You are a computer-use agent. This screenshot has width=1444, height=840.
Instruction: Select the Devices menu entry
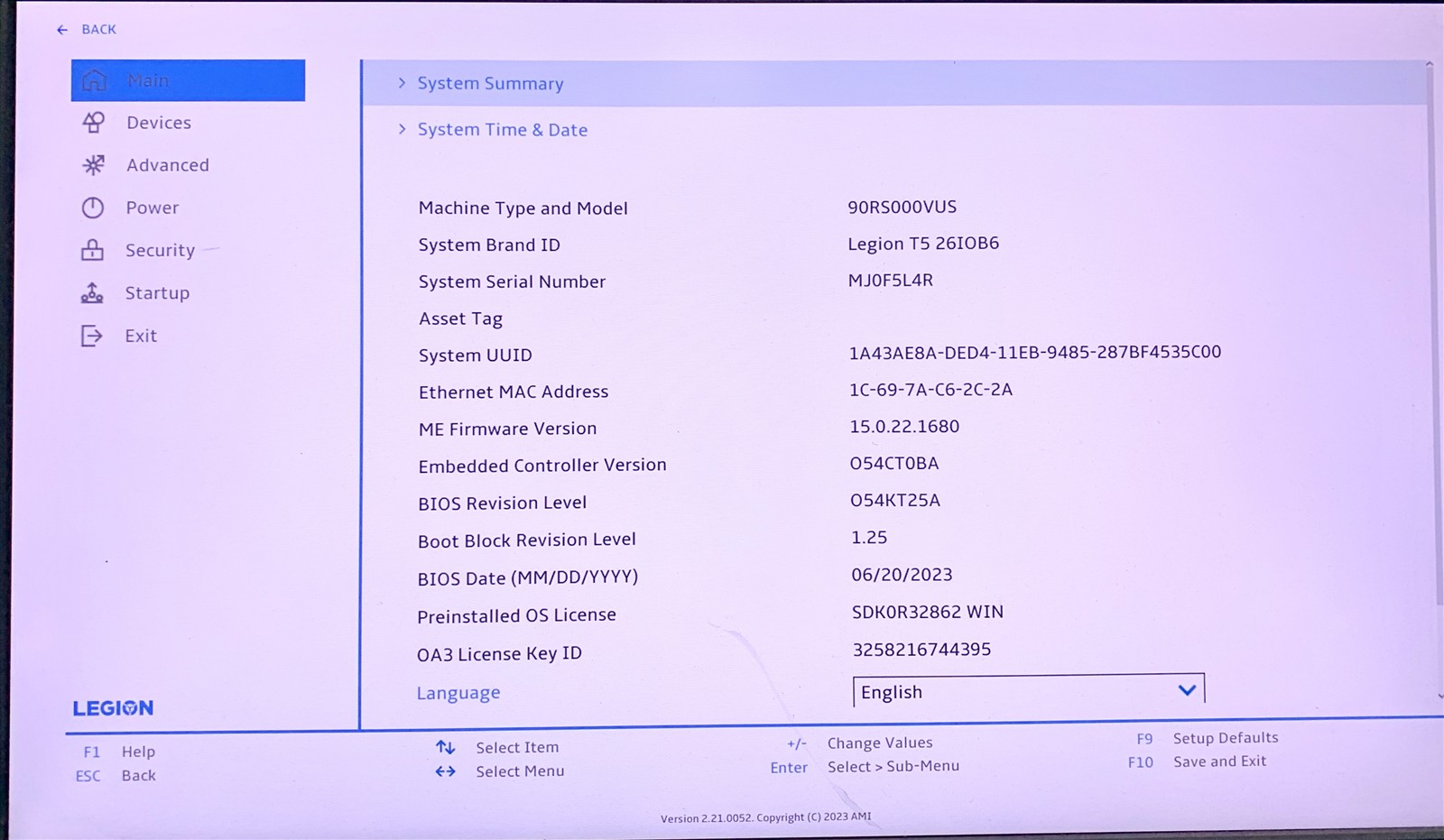pyautogui.click(x=160, y=122)
